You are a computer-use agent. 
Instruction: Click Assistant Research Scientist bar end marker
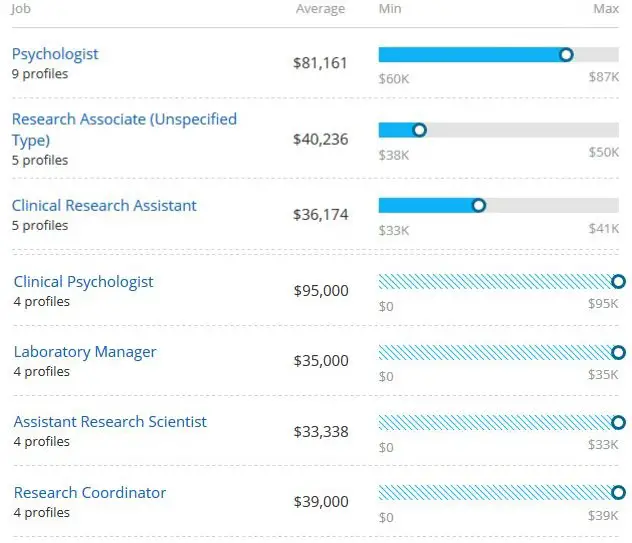pyautogui.click(x=618, y=422)
